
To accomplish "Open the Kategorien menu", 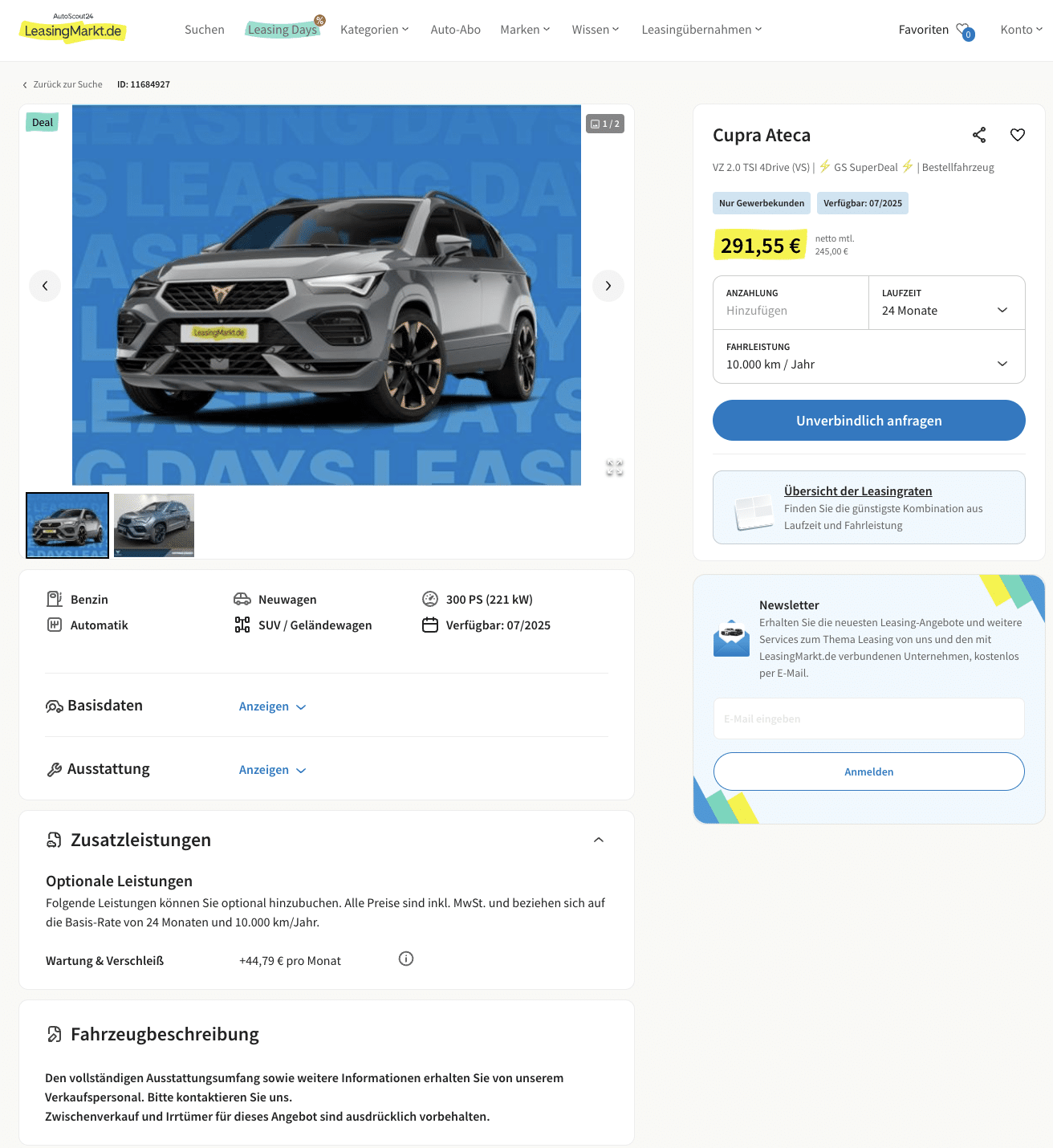I will pos(375,30).
